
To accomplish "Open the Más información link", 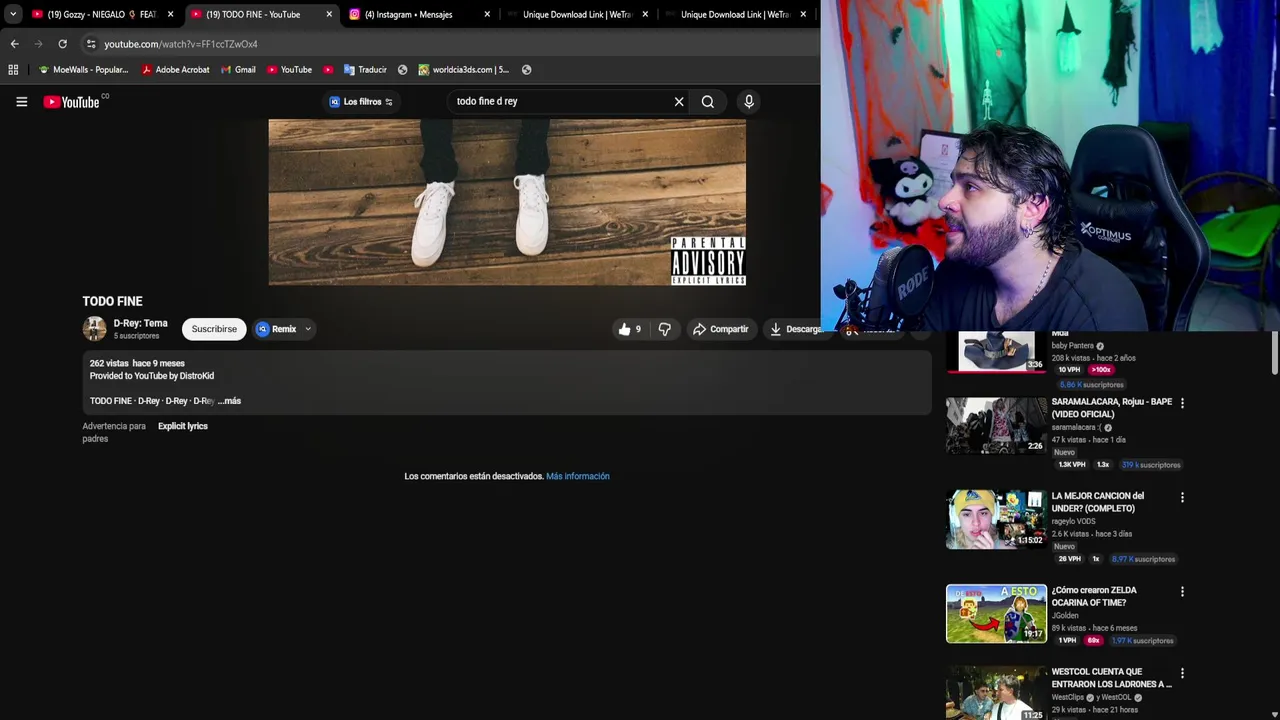I will point(578,476).
